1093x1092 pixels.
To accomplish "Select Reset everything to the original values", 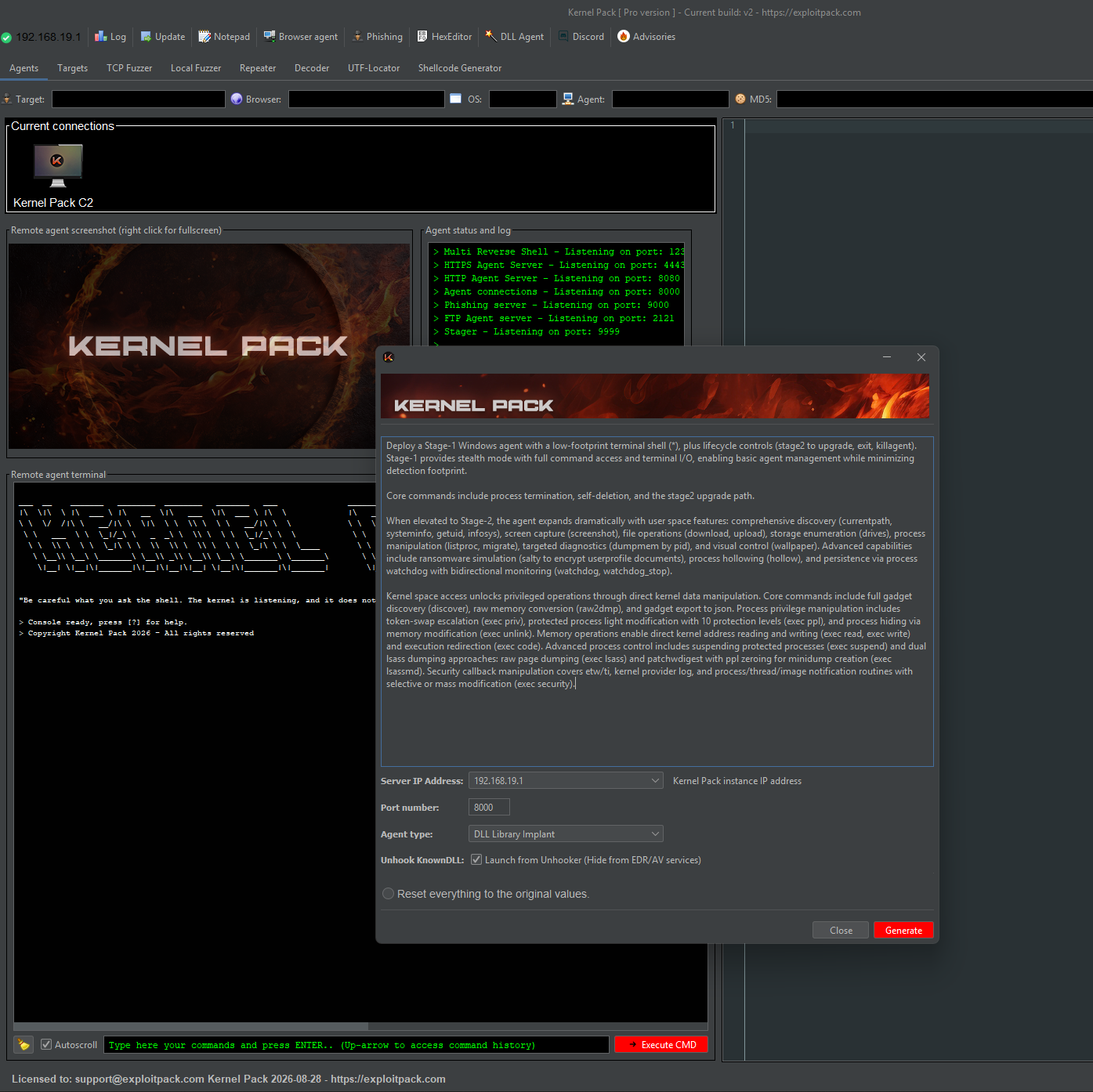I will [389, 894].
